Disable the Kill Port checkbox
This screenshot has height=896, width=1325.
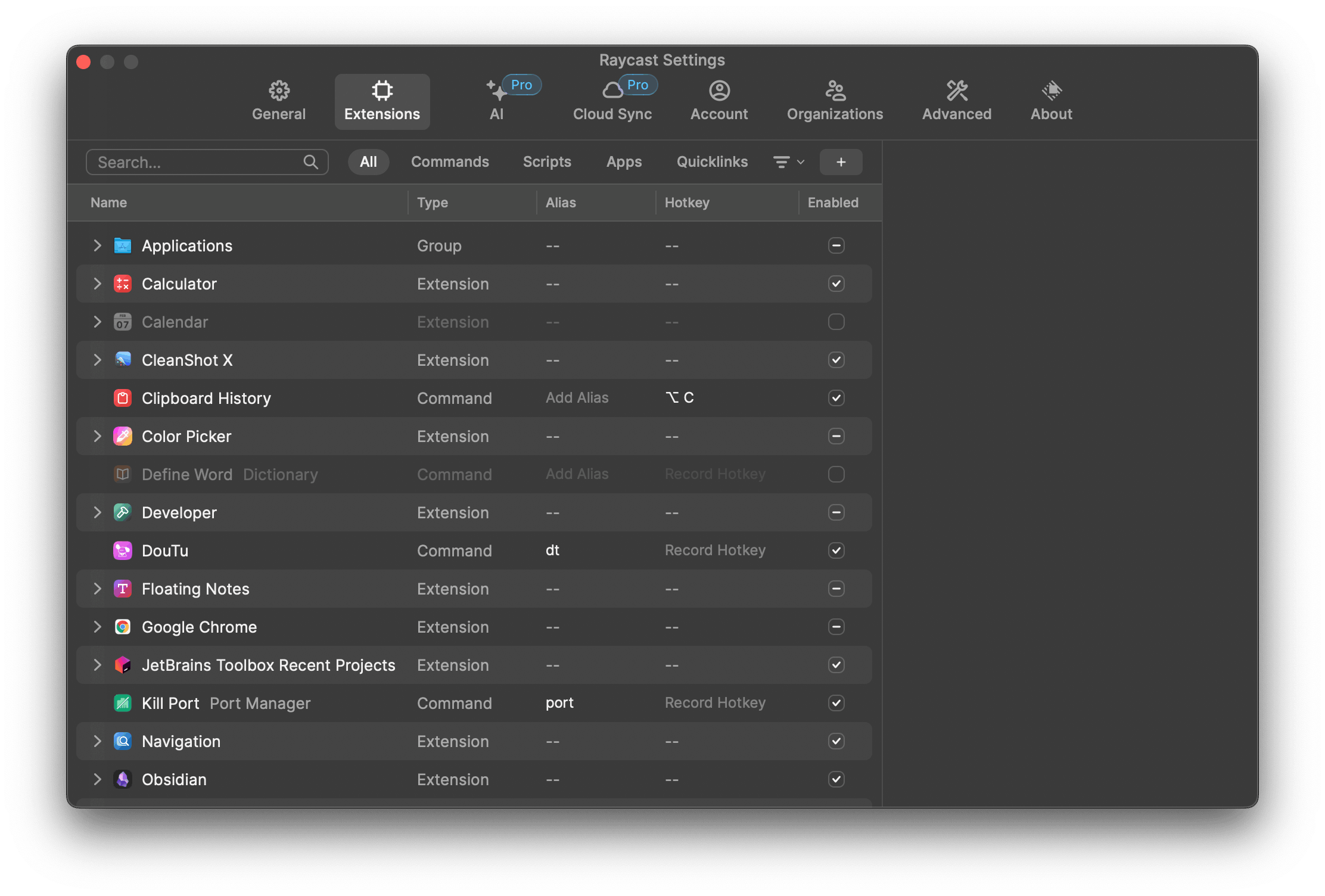(x=836, y=703)
